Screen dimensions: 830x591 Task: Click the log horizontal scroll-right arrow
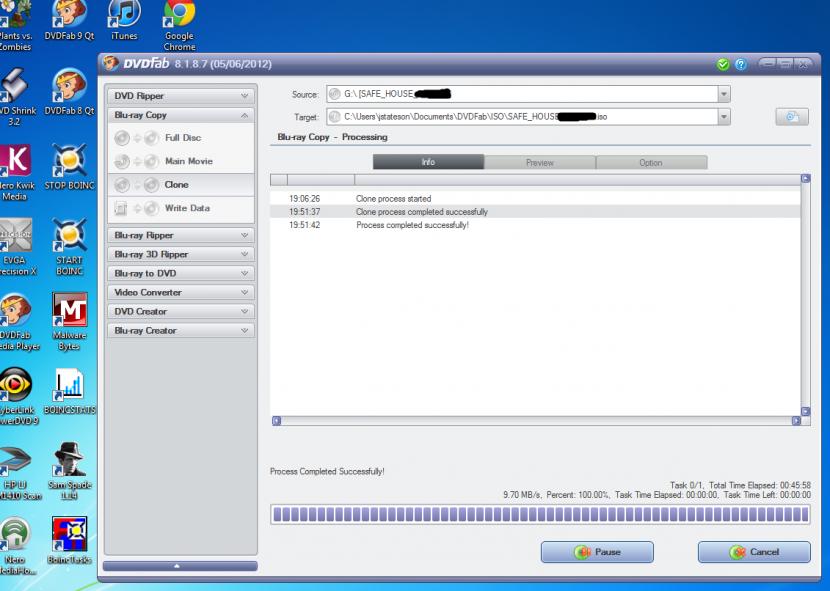point(796,420)
